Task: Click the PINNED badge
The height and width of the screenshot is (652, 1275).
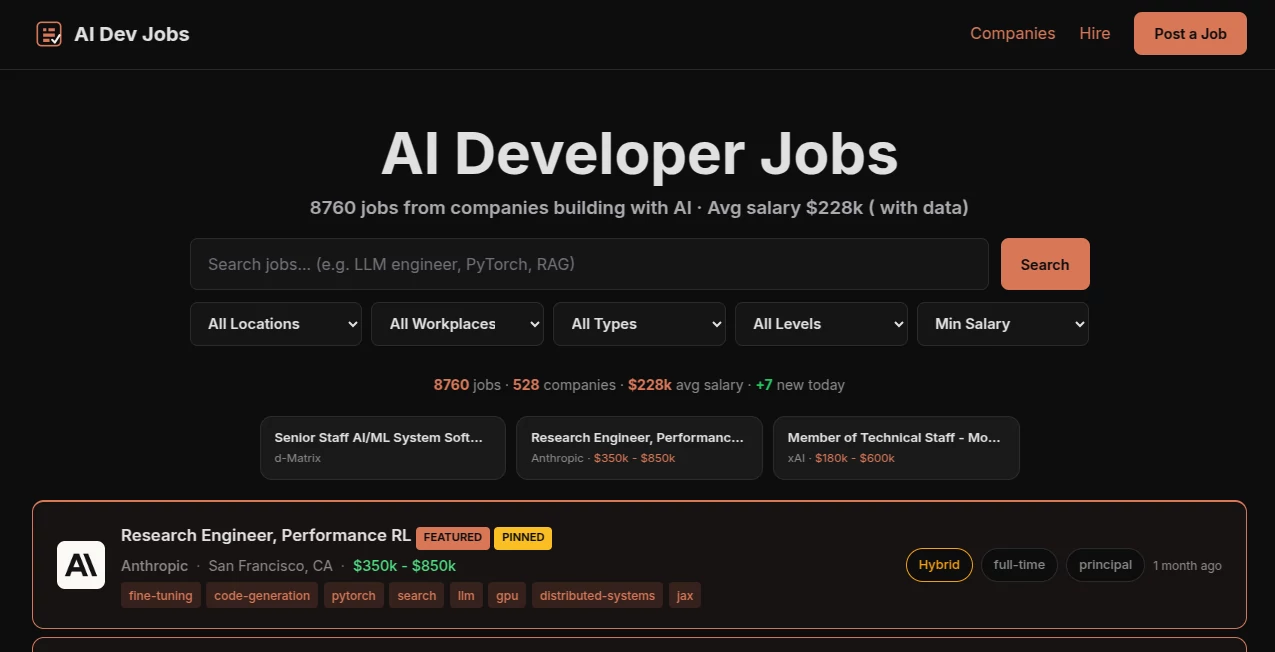Action: 523,538
